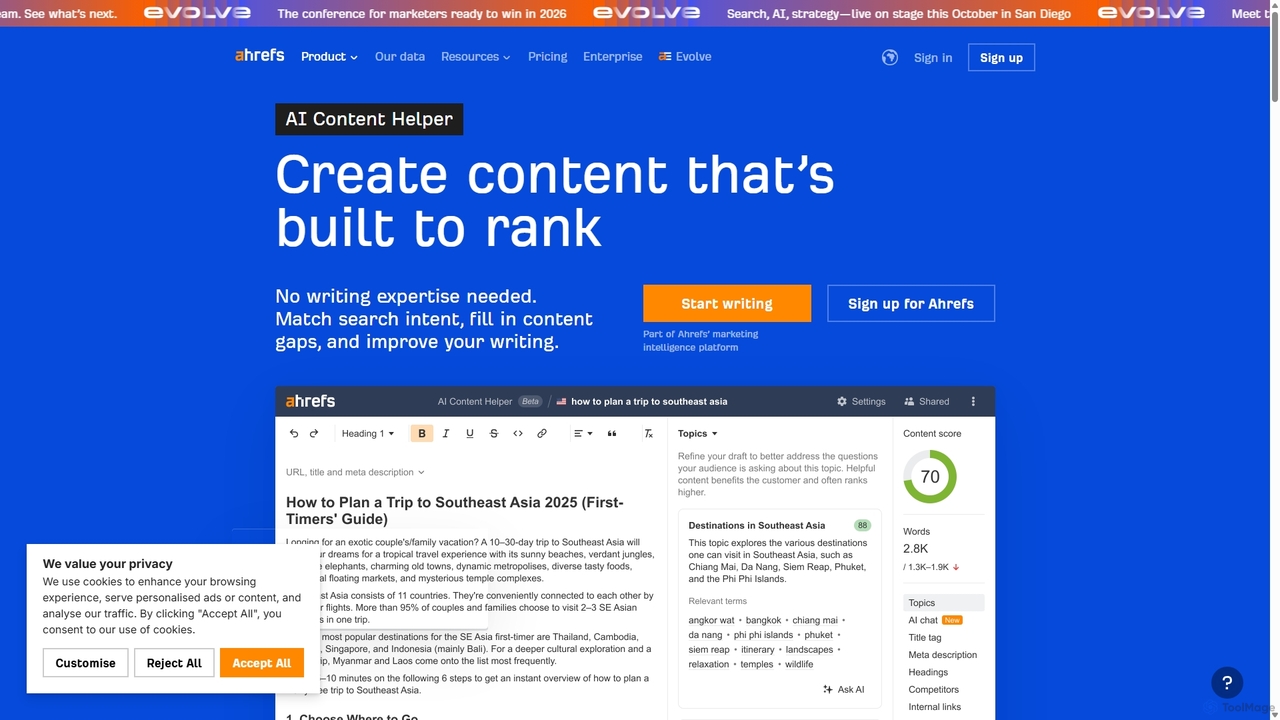Click Customise in the cookie banner
Image resolution: width=1280 pixels, height=720 pixels.
click(x=85, y=663)
